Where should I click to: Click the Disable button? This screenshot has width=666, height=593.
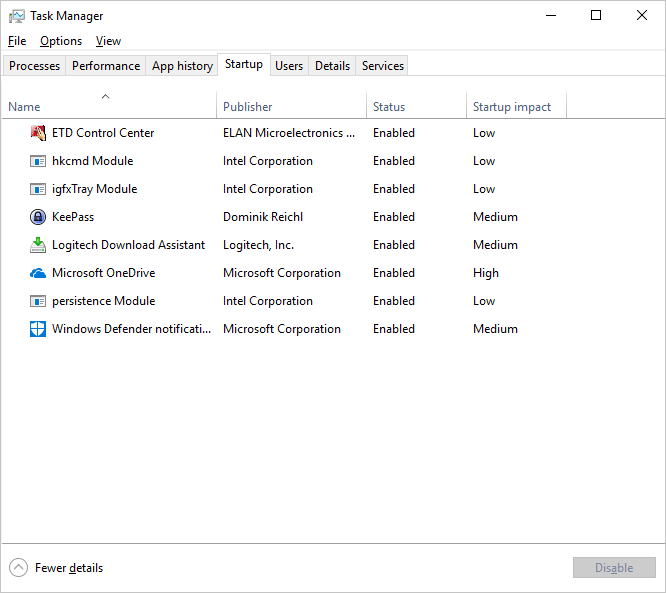614,568
